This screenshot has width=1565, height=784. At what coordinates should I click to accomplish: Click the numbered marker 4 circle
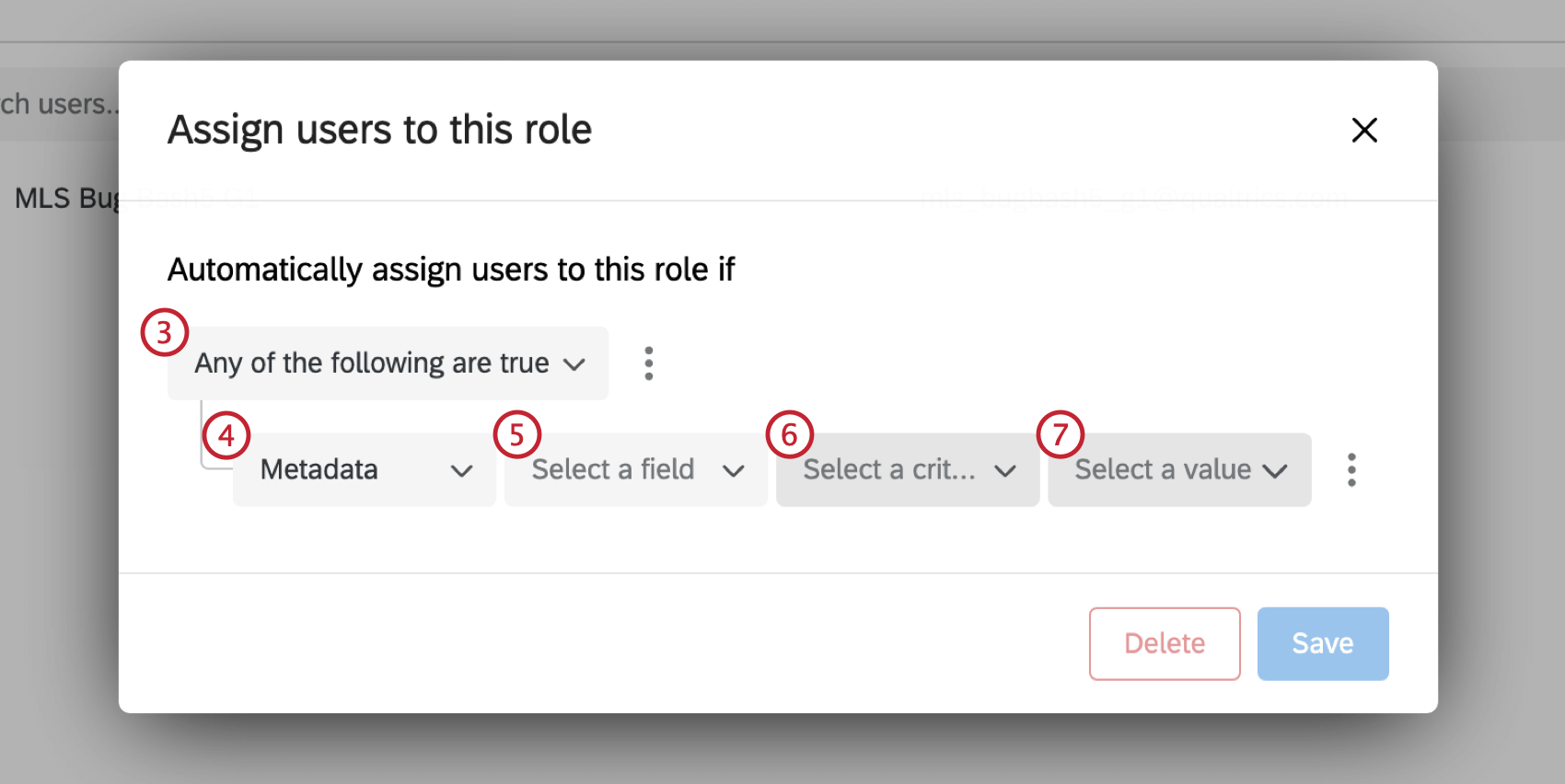tap(226, 434)
